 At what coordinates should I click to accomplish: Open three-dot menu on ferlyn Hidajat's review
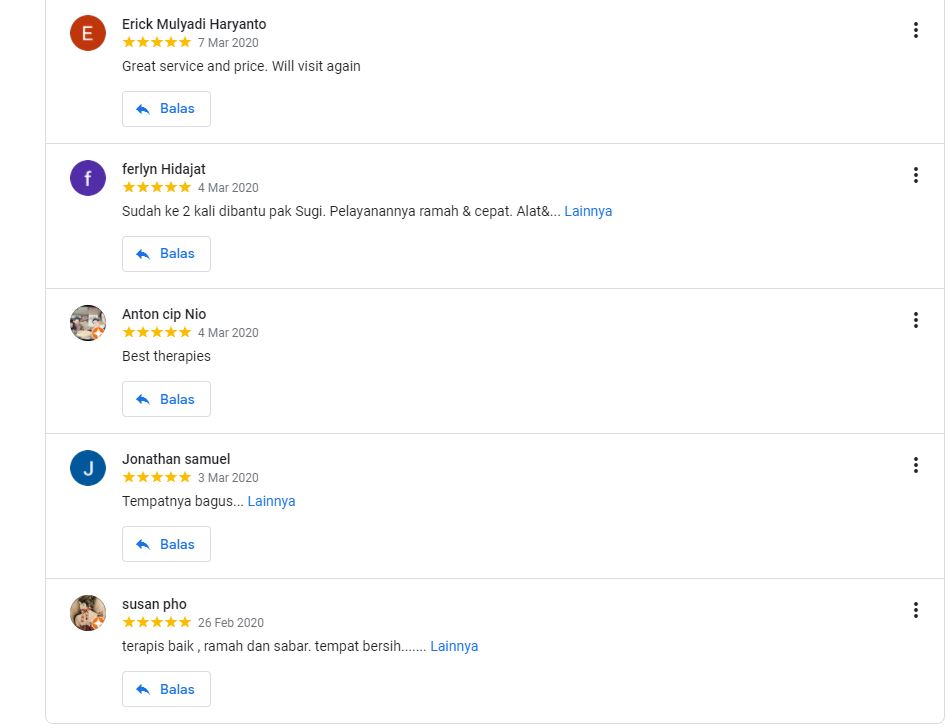click(x=915, y=175)
